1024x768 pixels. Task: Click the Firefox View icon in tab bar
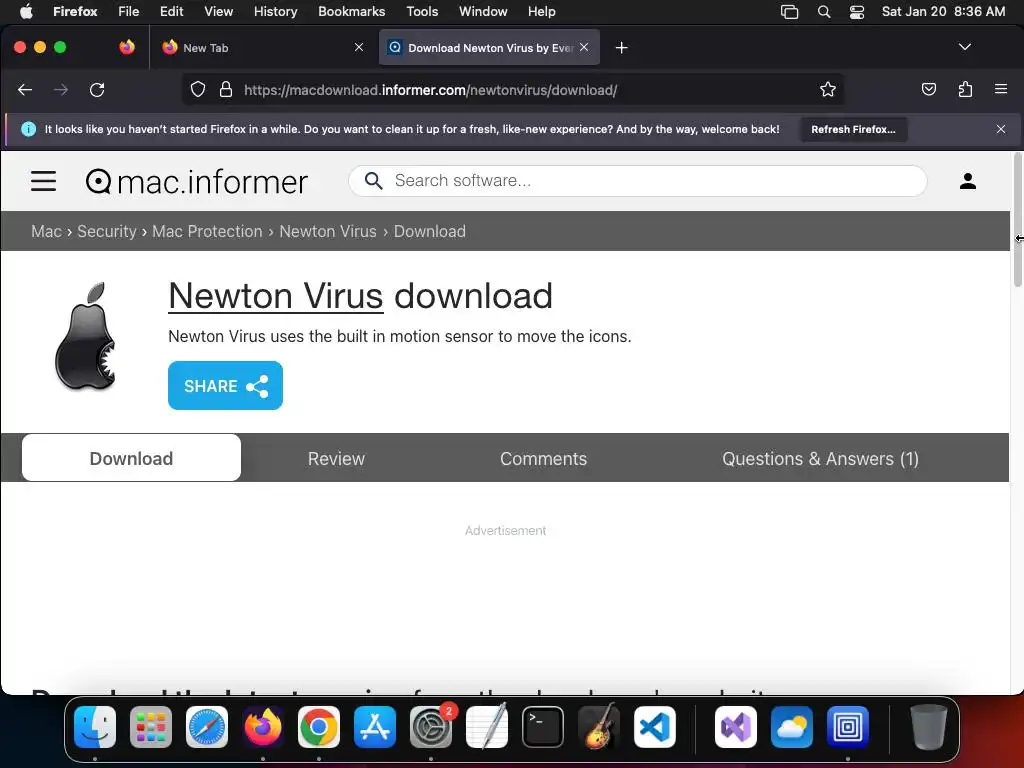click(x=127, y=47)
